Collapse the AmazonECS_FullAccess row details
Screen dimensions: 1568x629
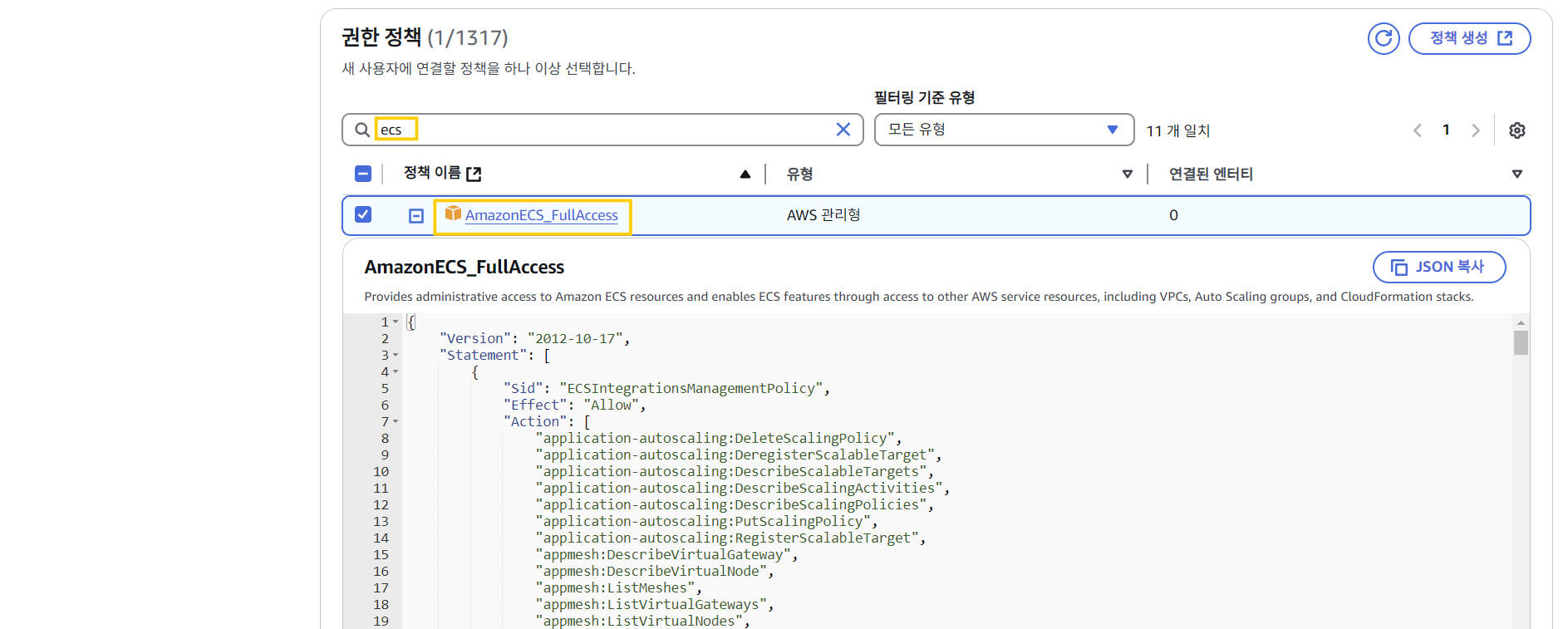click(416, 216)
